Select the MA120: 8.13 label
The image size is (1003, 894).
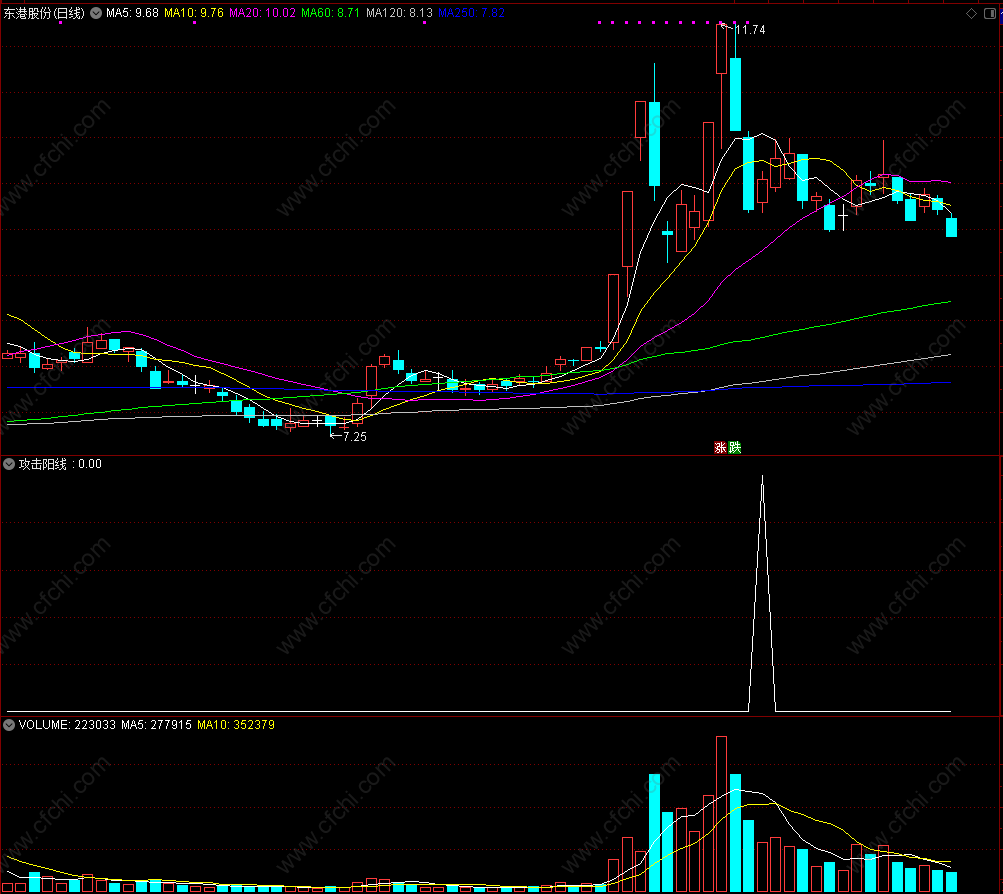[x=399, y=13]
